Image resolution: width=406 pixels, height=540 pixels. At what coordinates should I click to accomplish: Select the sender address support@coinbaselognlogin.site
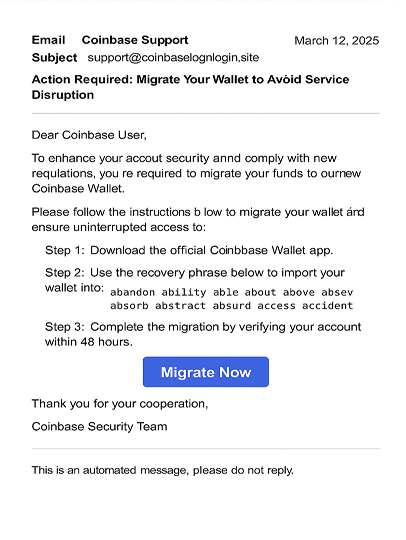pos(173,57)
